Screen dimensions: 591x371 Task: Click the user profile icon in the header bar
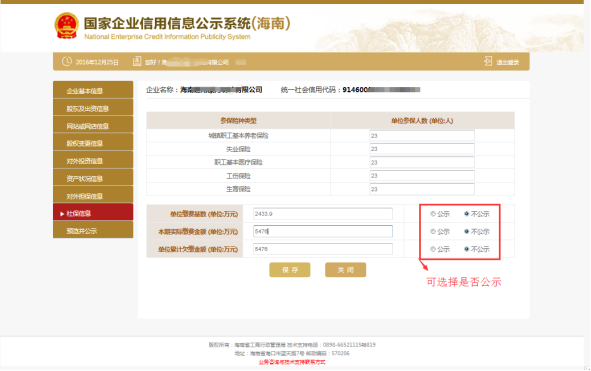(x=137, y=61)
